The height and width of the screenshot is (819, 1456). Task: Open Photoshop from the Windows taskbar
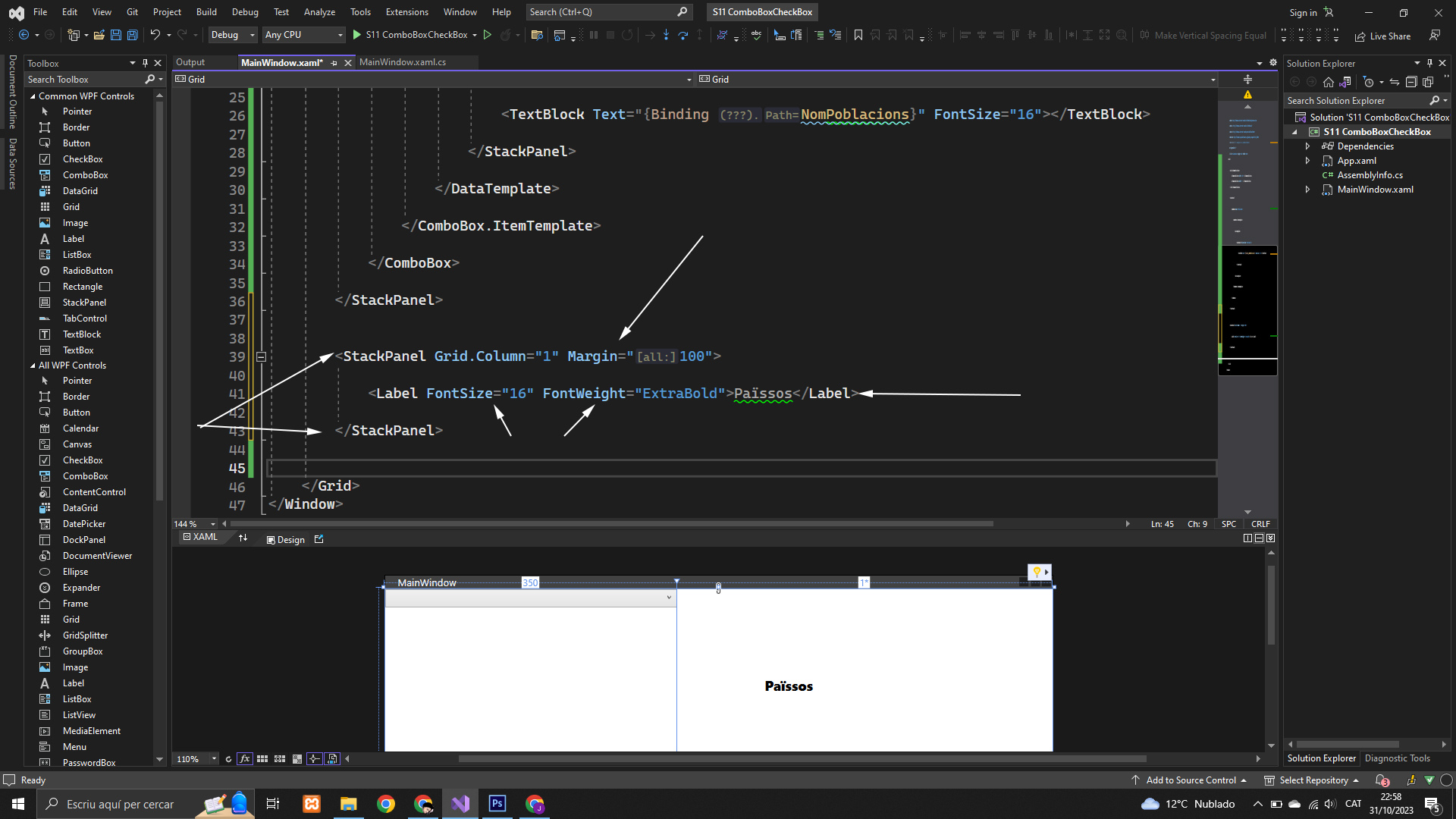pos(497,804)
